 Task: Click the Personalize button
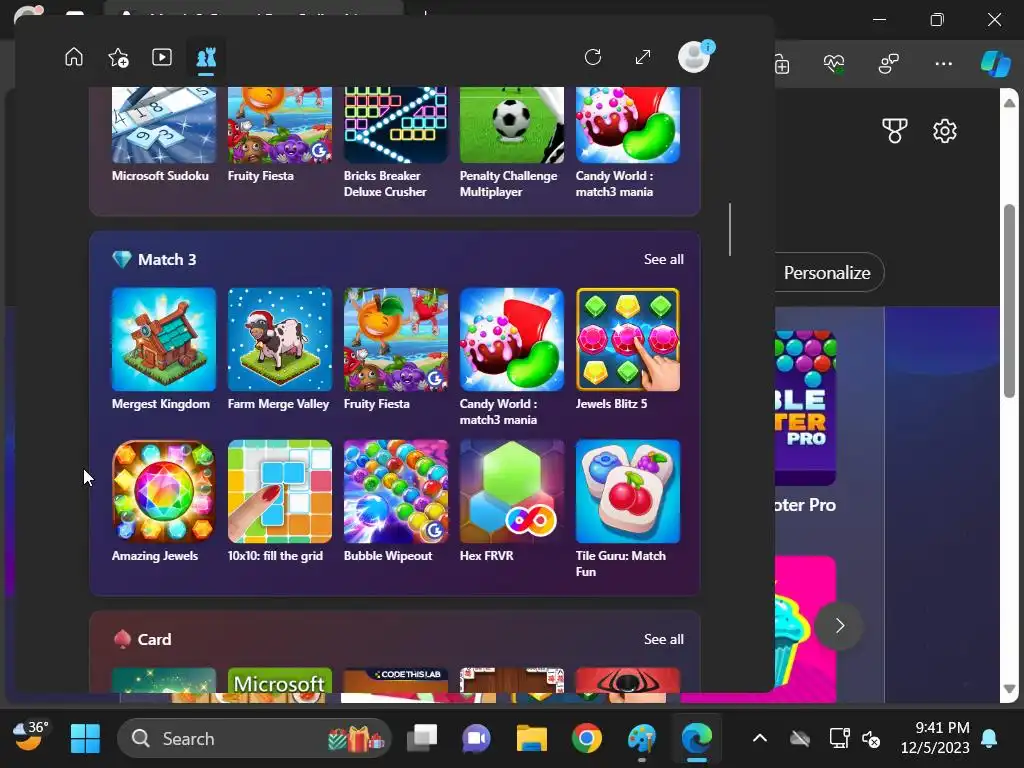coord(827,272)
